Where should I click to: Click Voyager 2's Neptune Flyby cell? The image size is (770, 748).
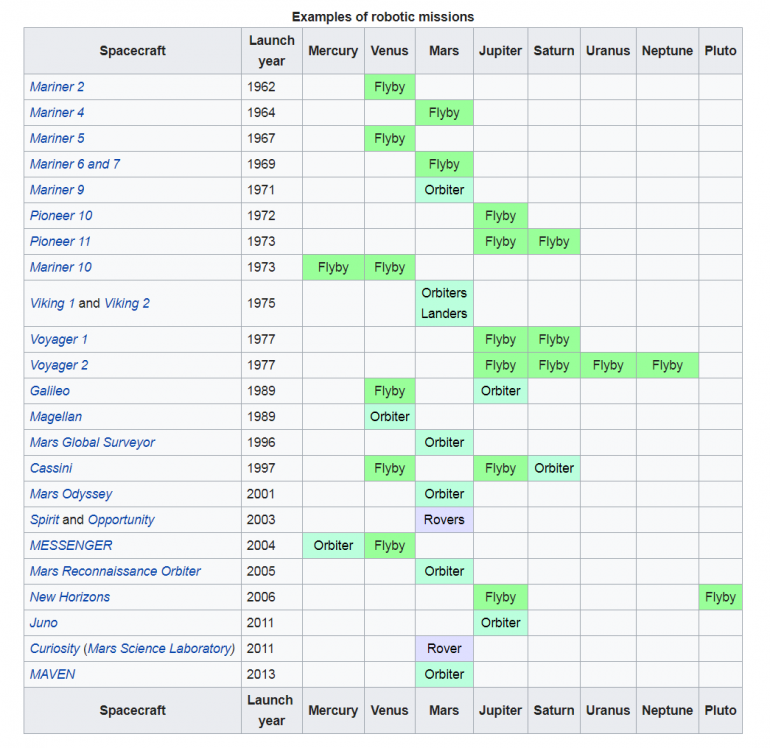667,365
